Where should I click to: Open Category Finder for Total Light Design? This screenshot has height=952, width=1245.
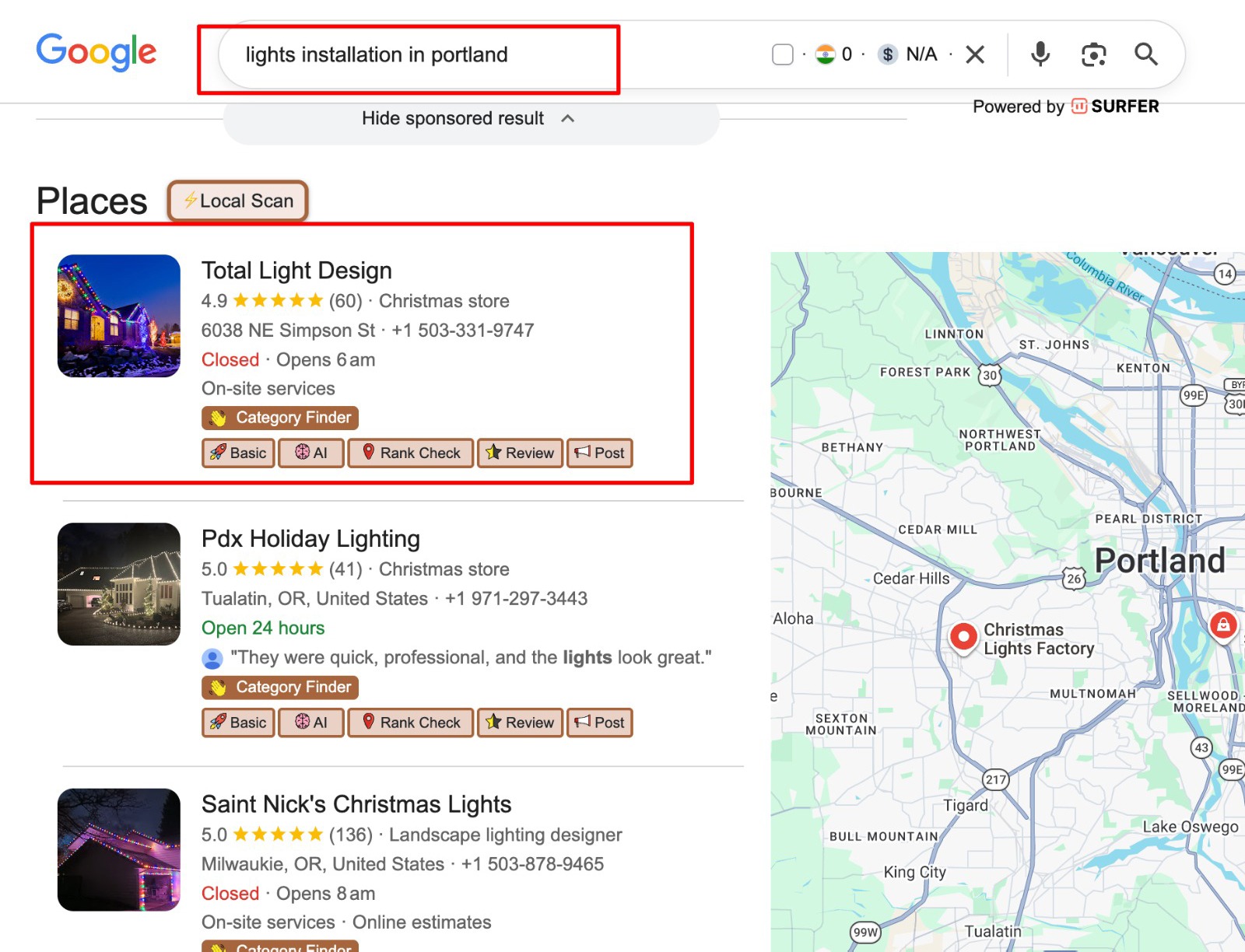280,418
